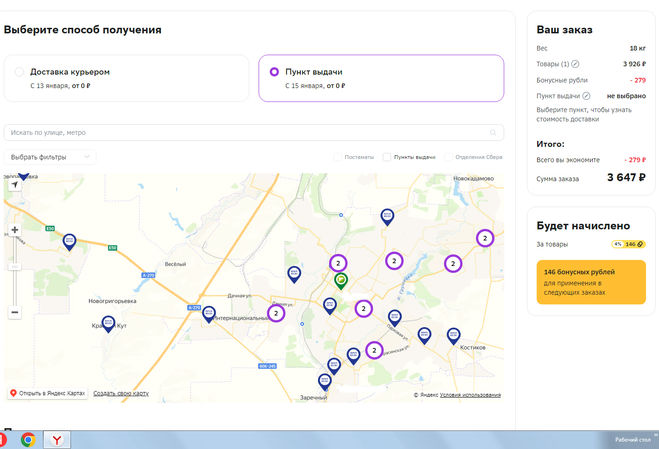Expand the Выбрать фильтры dropdown
The width and height of the screenshot is (659, 449).
click(50, 157)
